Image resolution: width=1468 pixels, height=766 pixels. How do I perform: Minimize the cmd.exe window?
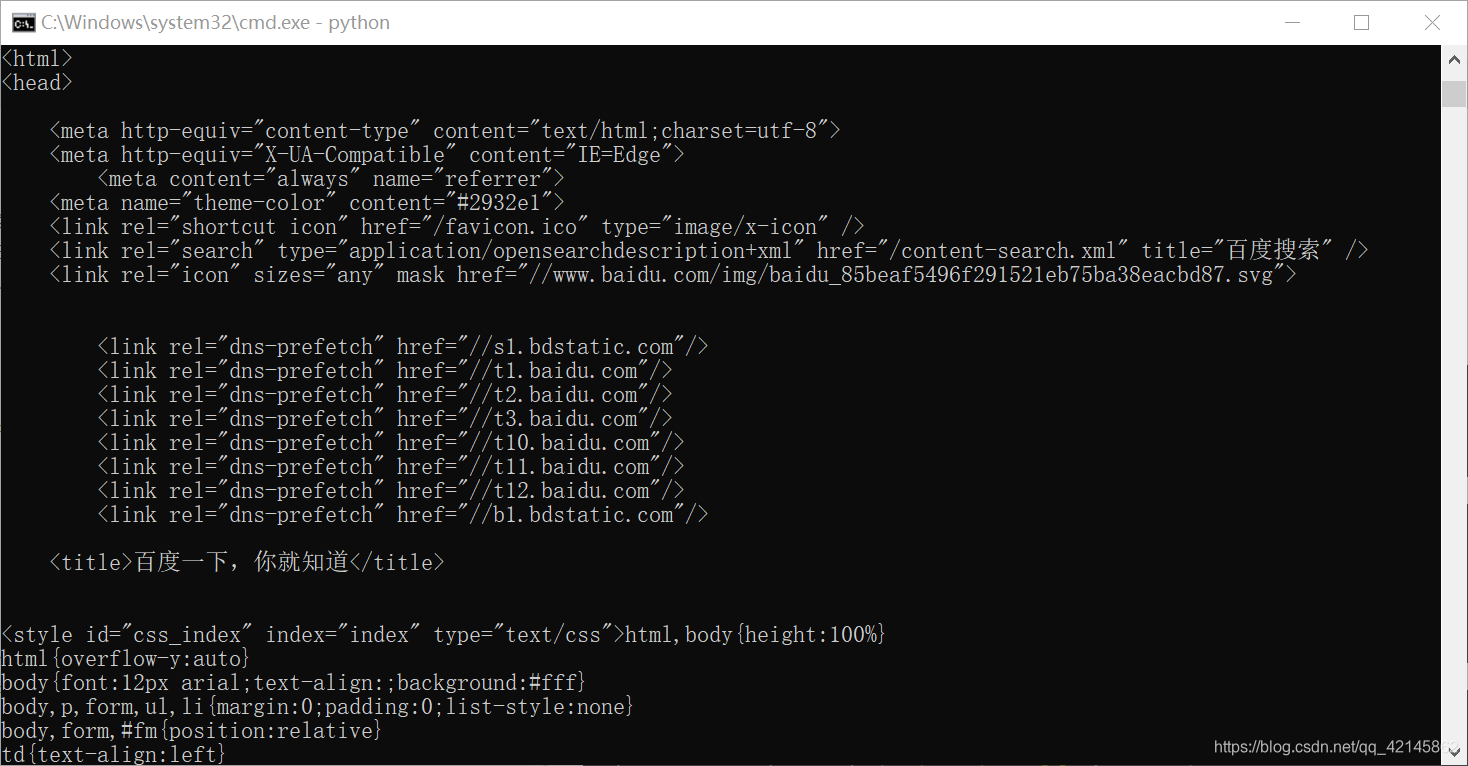pyautogui.click(x=1291, y=22)
